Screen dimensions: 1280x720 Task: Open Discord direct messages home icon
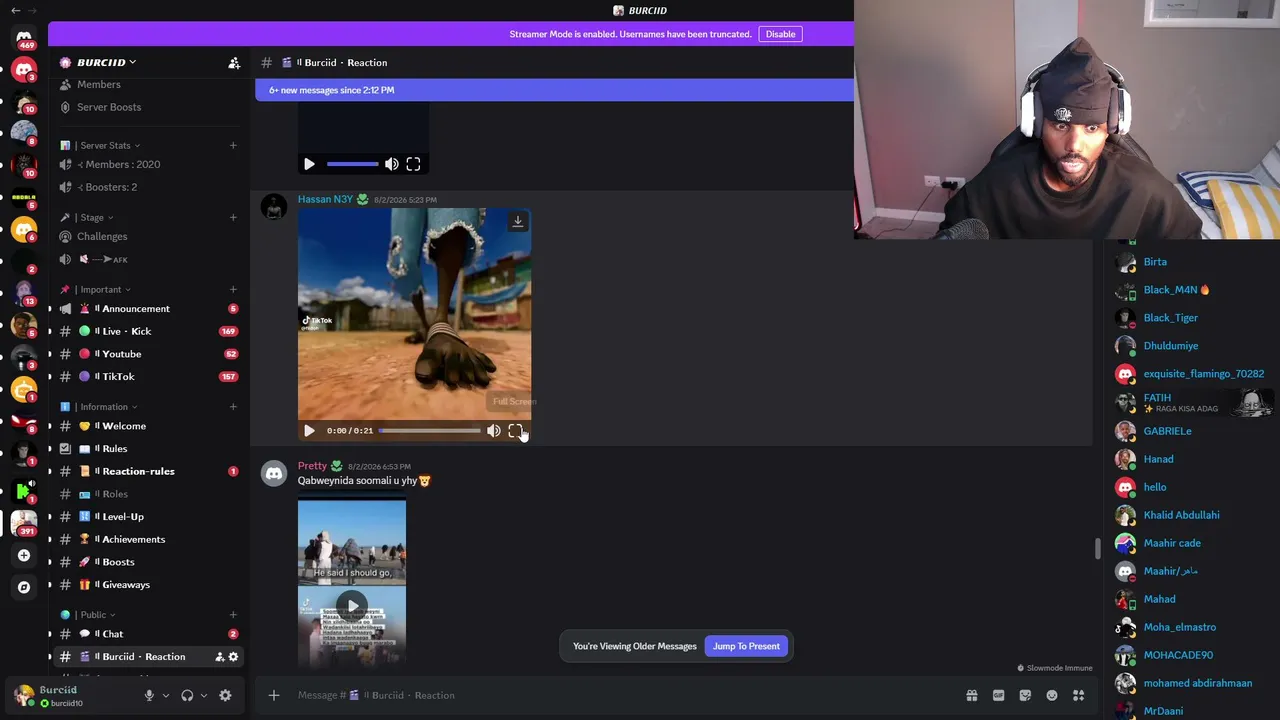24,38
